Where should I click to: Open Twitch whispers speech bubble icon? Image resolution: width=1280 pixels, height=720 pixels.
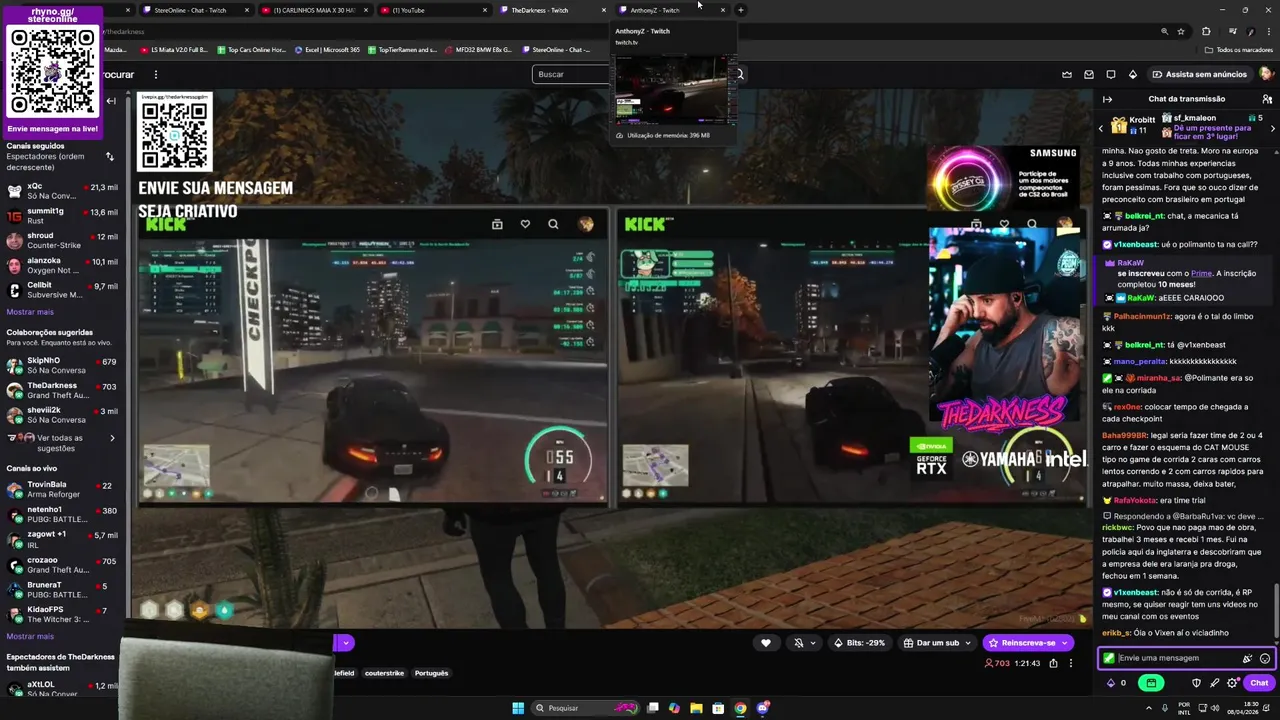(x=1111, y=74)
